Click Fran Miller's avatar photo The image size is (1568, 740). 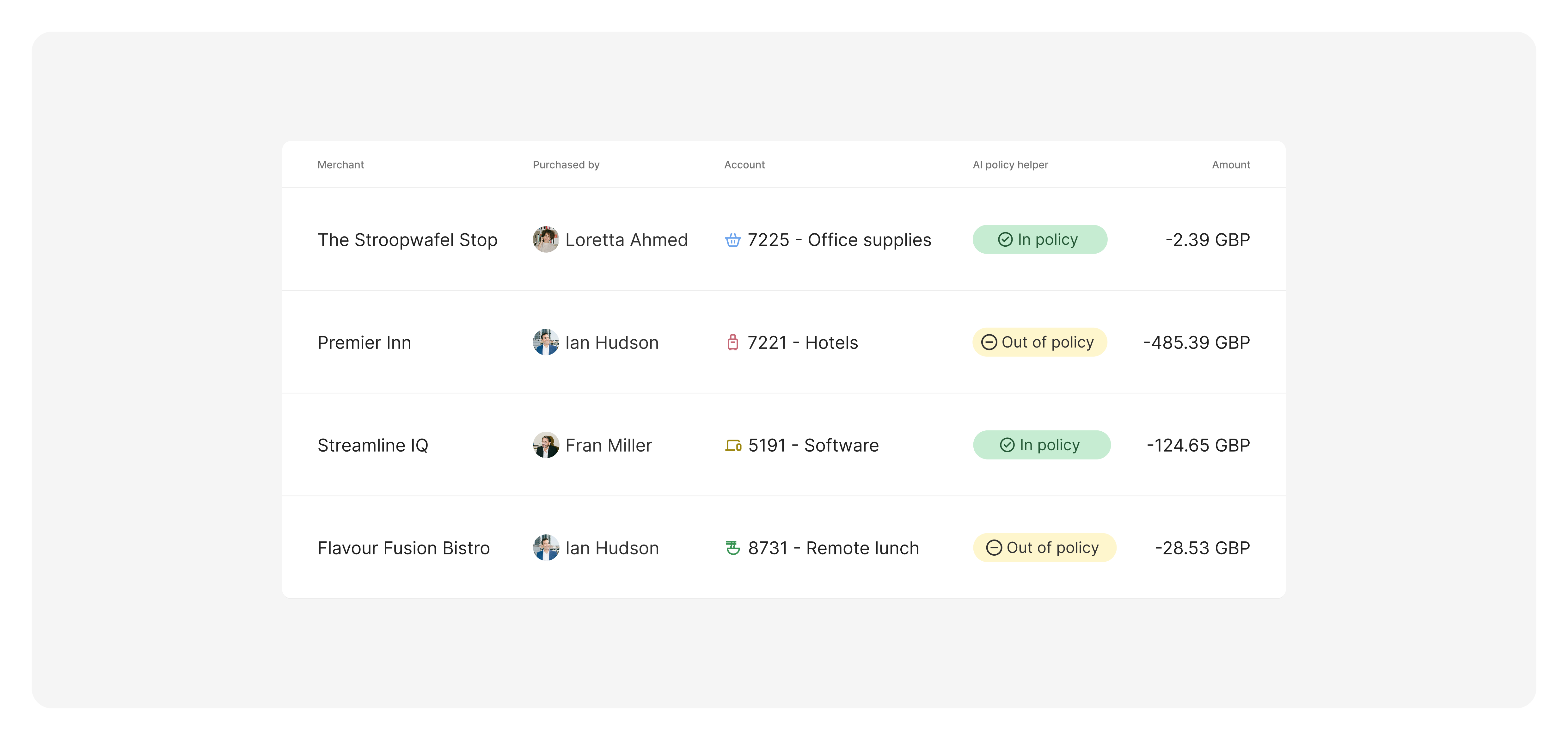tap(545, 445)
